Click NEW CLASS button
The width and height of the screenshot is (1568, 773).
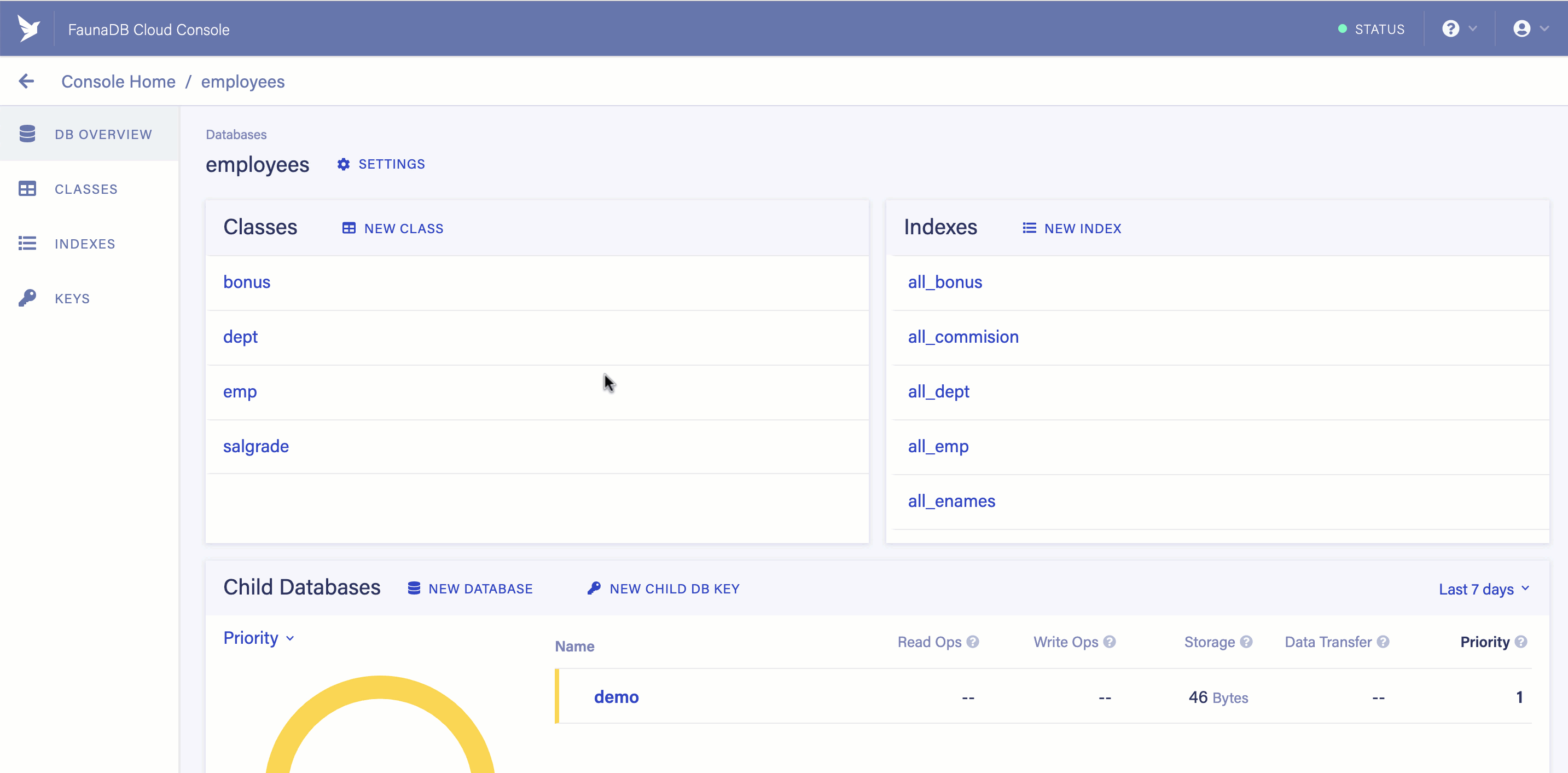pos(393,228)
